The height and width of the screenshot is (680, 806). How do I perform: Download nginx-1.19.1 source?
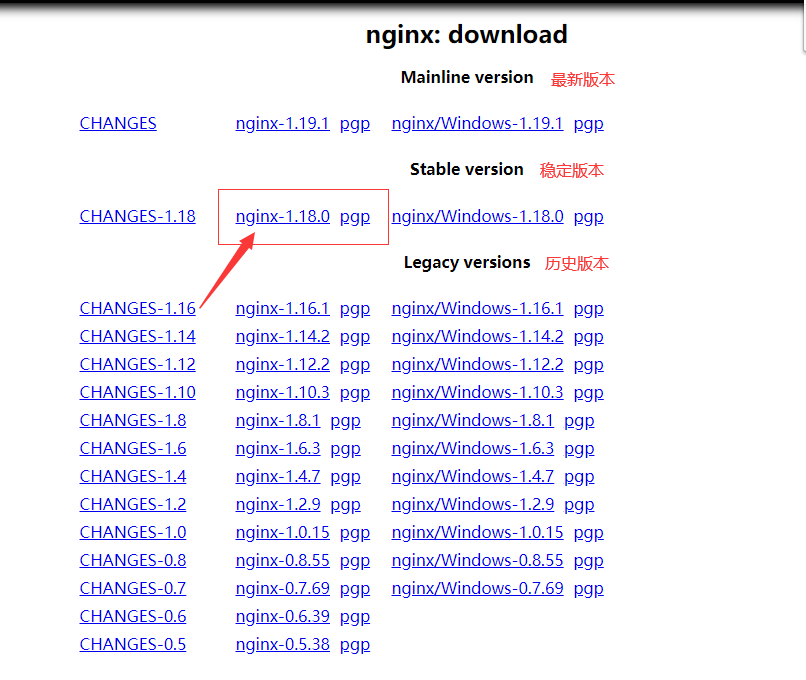click(x=282, y=123)
